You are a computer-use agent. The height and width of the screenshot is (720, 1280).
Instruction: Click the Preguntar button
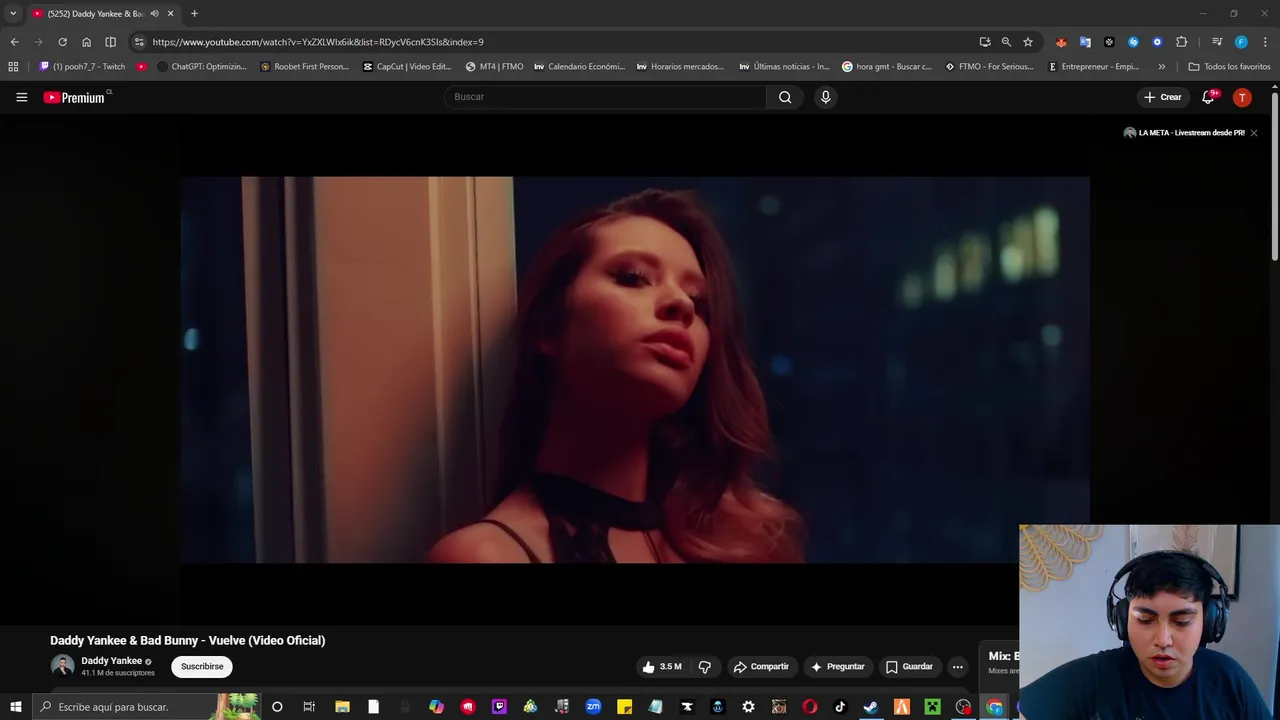coord(838,667)
